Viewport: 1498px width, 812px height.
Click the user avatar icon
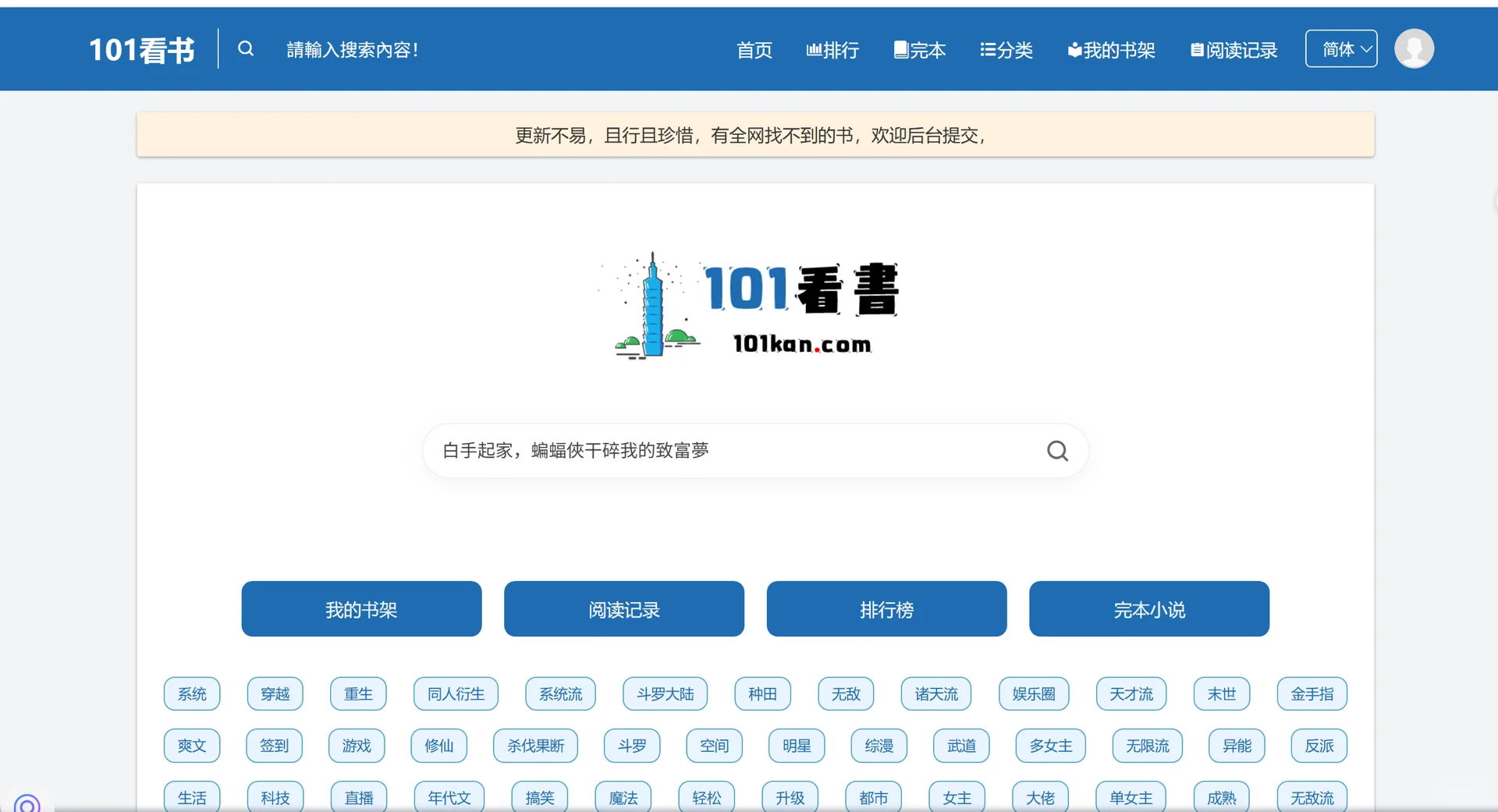coord(1414,48)
